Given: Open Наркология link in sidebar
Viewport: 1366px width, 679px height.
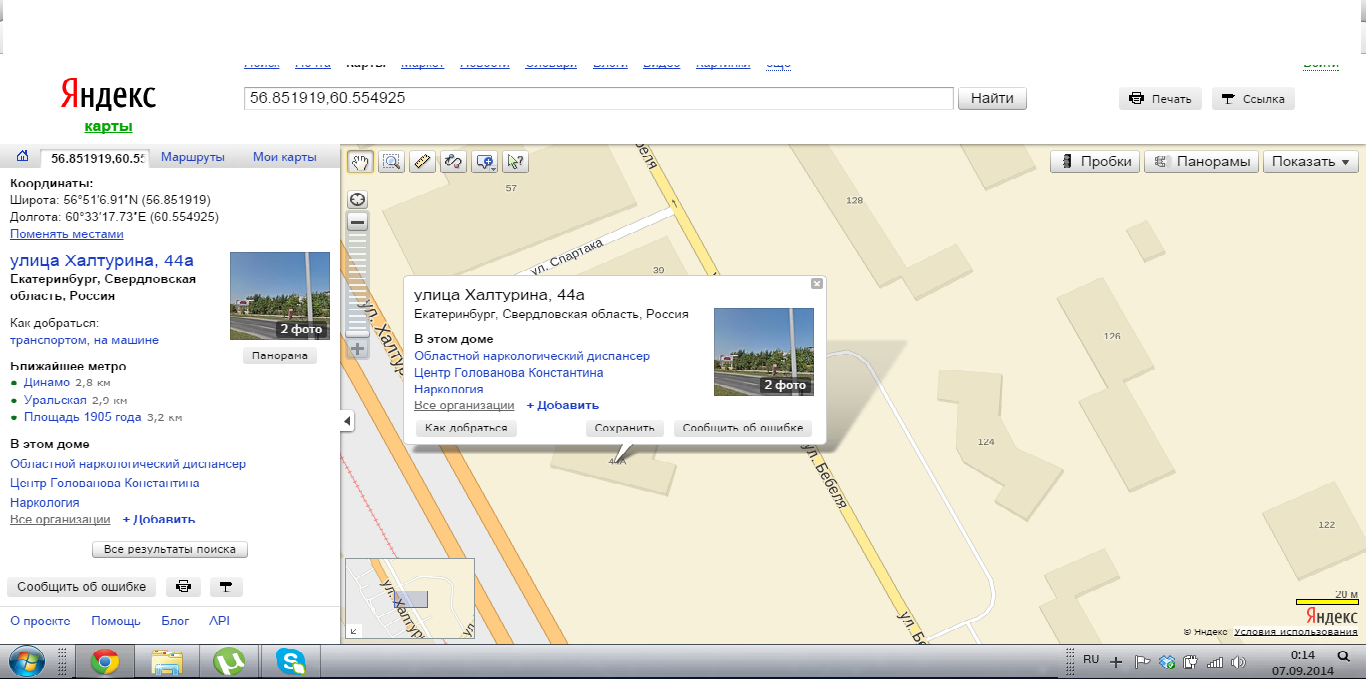Looking at the screenshot, I should coord(45,502).
